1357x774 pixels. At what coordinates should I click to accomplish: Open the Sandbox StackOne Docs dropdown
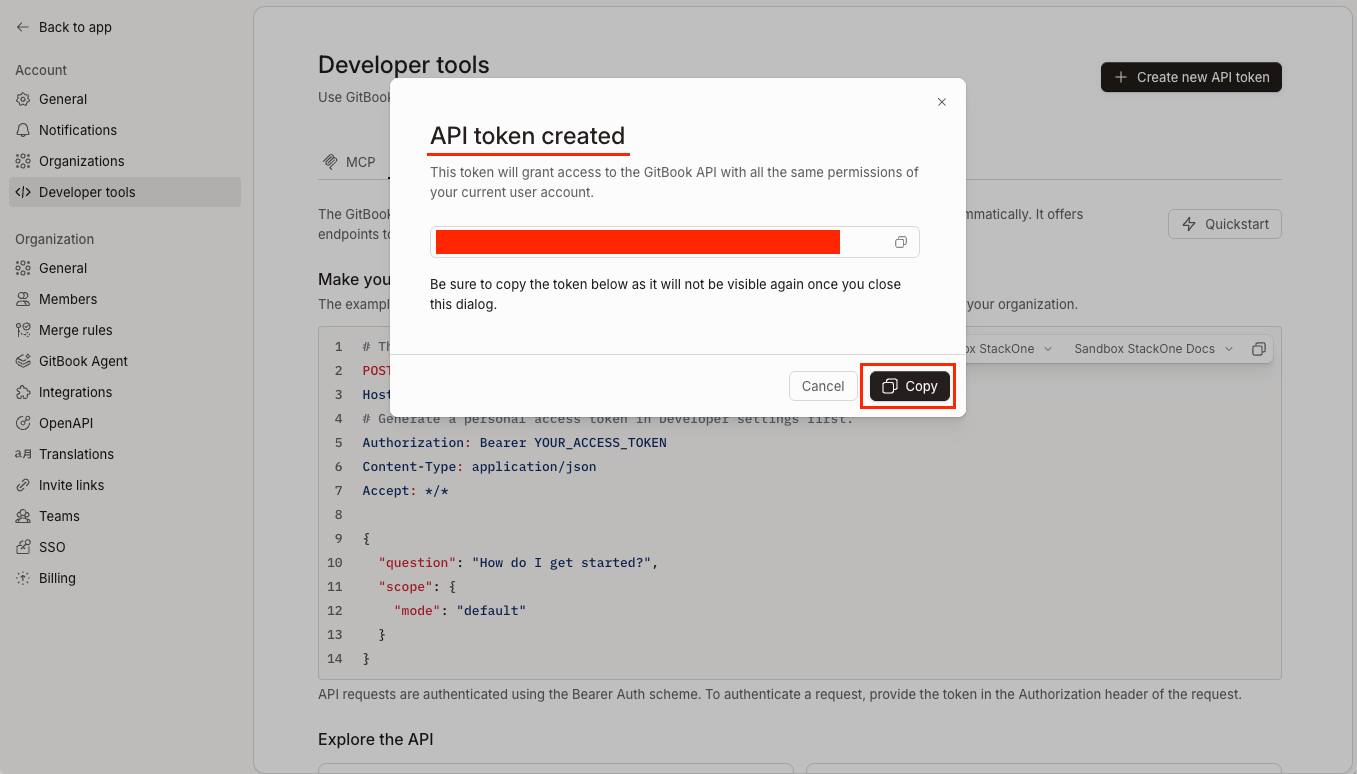pyautogui.click(x=1154, y=349)
